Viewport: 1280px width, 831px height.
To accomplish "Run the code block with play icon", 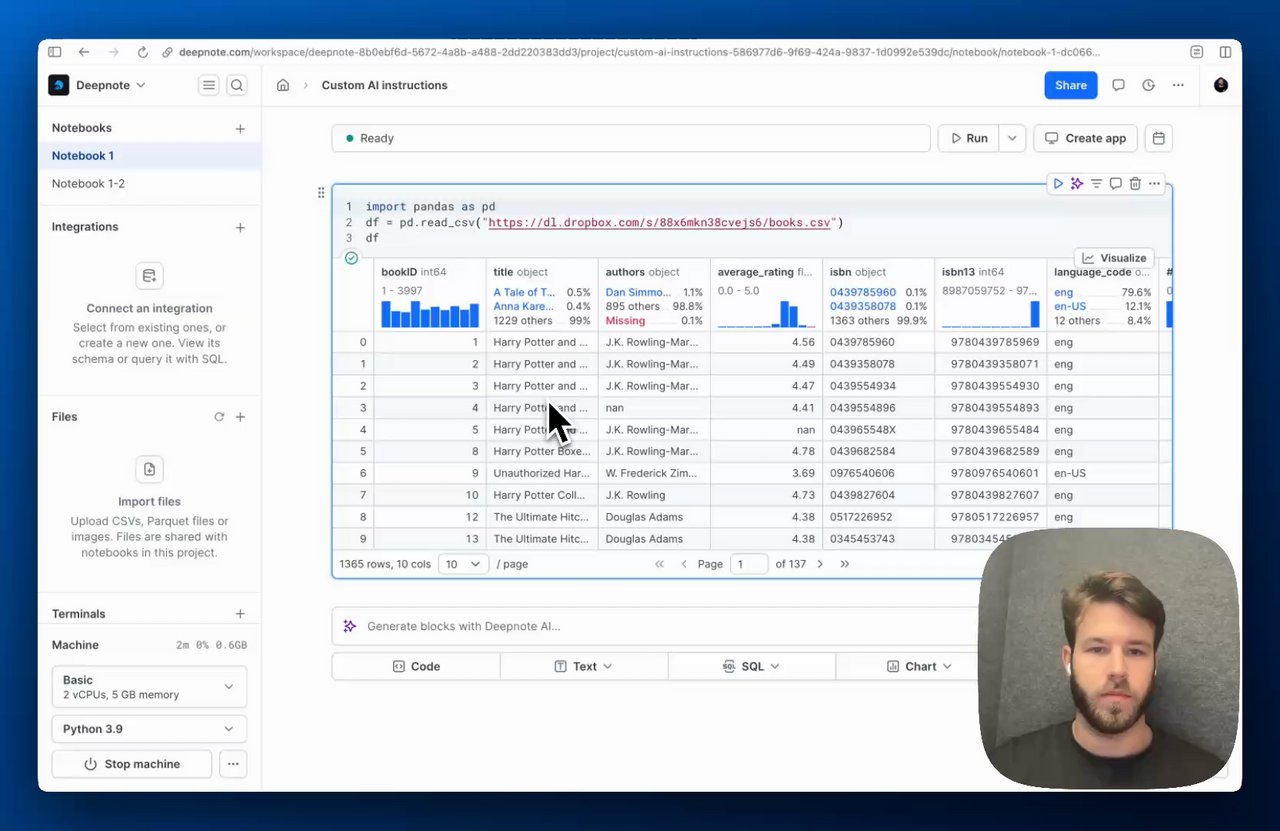I will (x=1058, y=184).
